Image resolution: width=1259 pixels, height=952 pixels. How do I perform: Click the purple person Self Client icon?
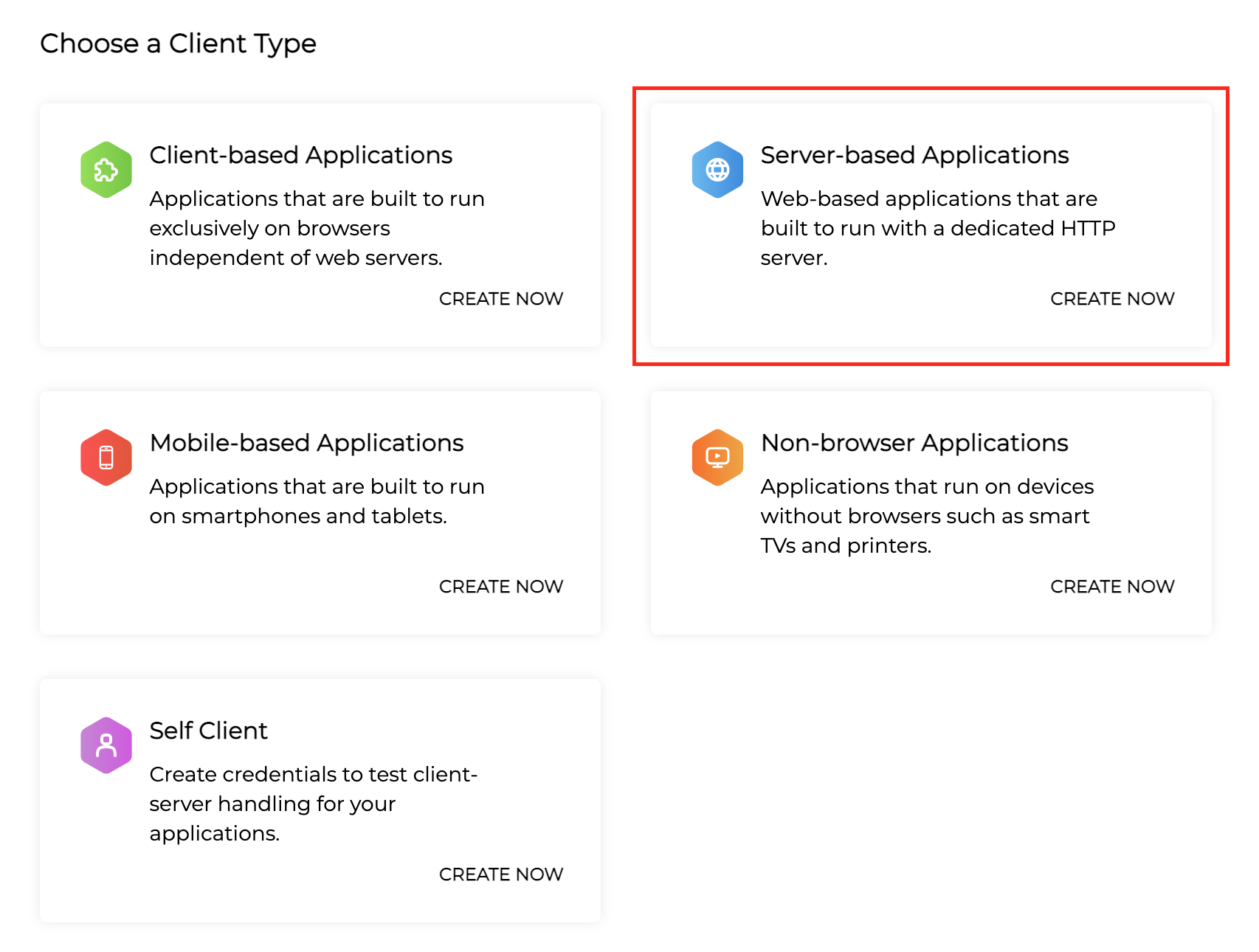106,745
